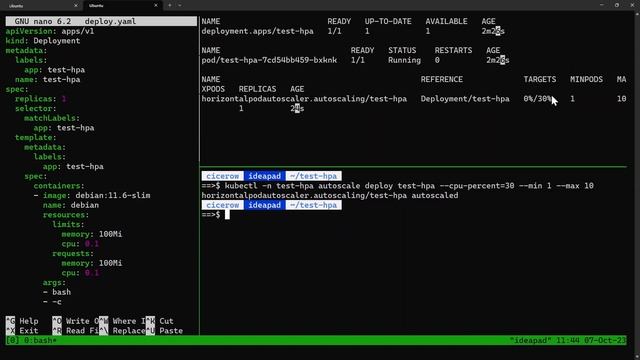Click the ^R Read File shortcut

pyautogui.click(x=76, y=331)
